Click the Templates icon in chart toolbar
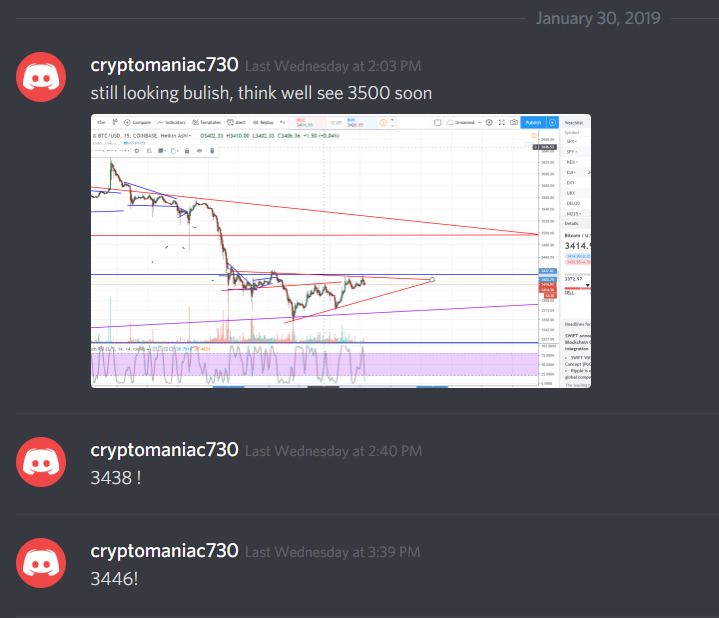Screen dimensions: 719x618 click(x=206, y=122)
